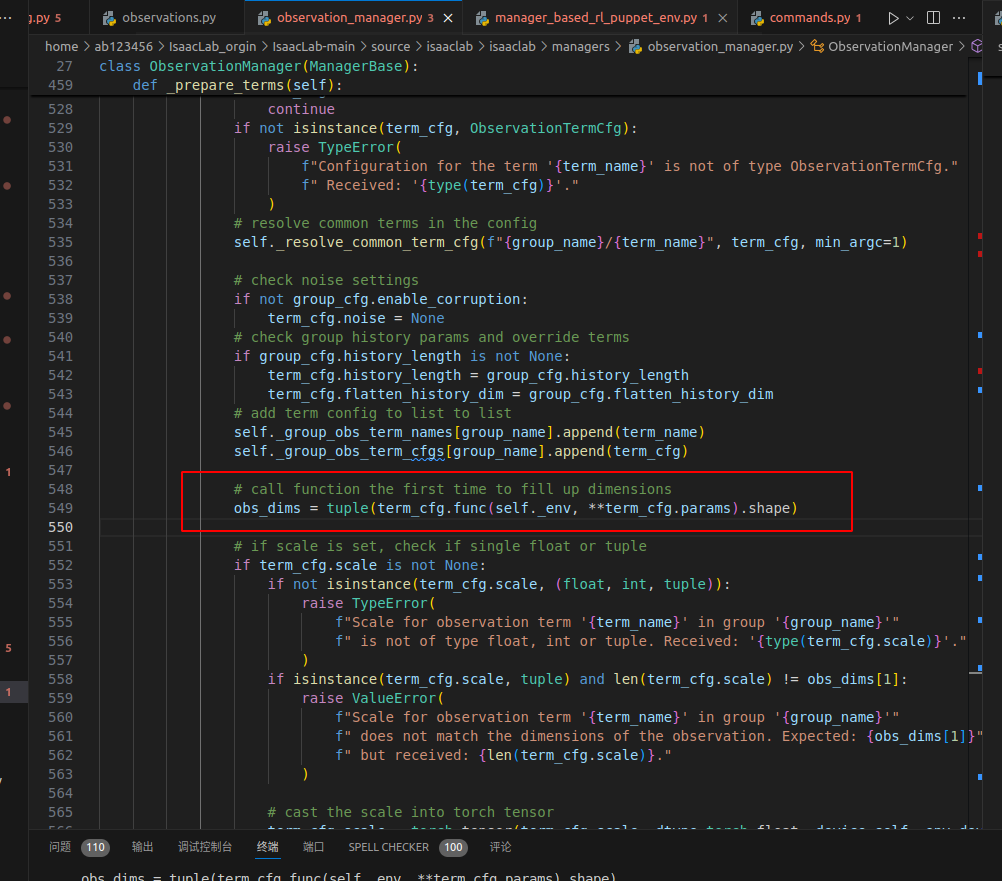Click 'ObservationTermCfg' on line 529
This screenshot has width=1002, height=881.
click(x=545, y=128)
